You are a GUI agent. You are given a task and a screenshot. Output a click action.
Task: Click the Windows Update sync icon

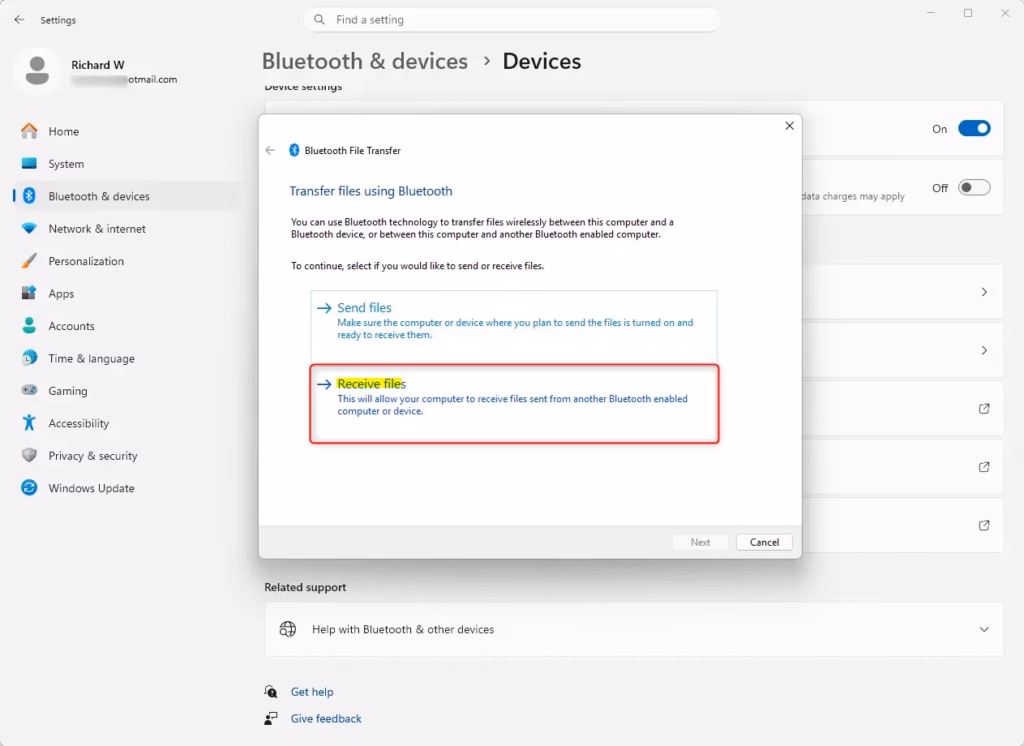pyautogui.click(x=29, y=487)
